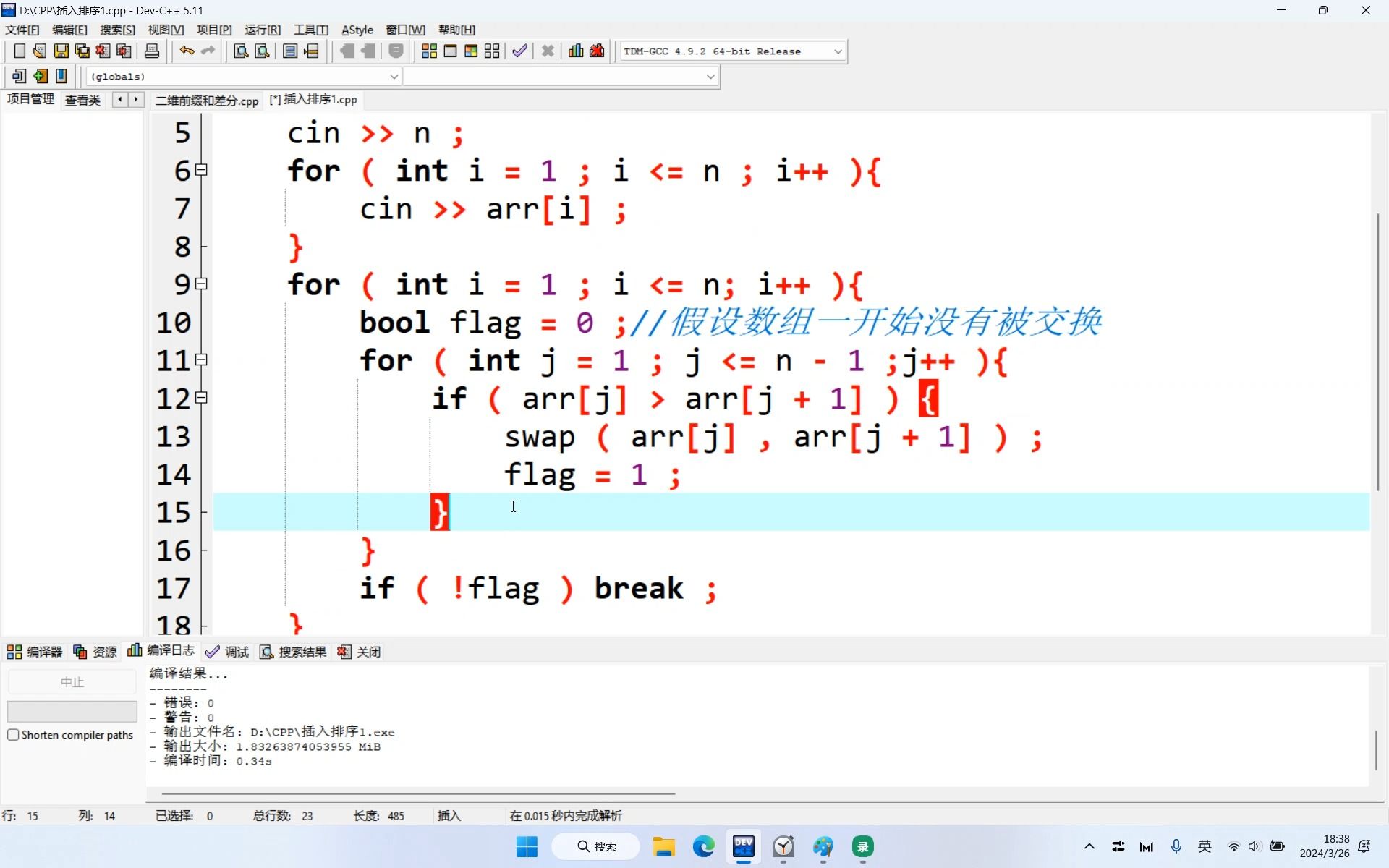This screenshot has width=1389, height=868.
Task: Open the 编辑[E] menu
Action: point(69,30)
